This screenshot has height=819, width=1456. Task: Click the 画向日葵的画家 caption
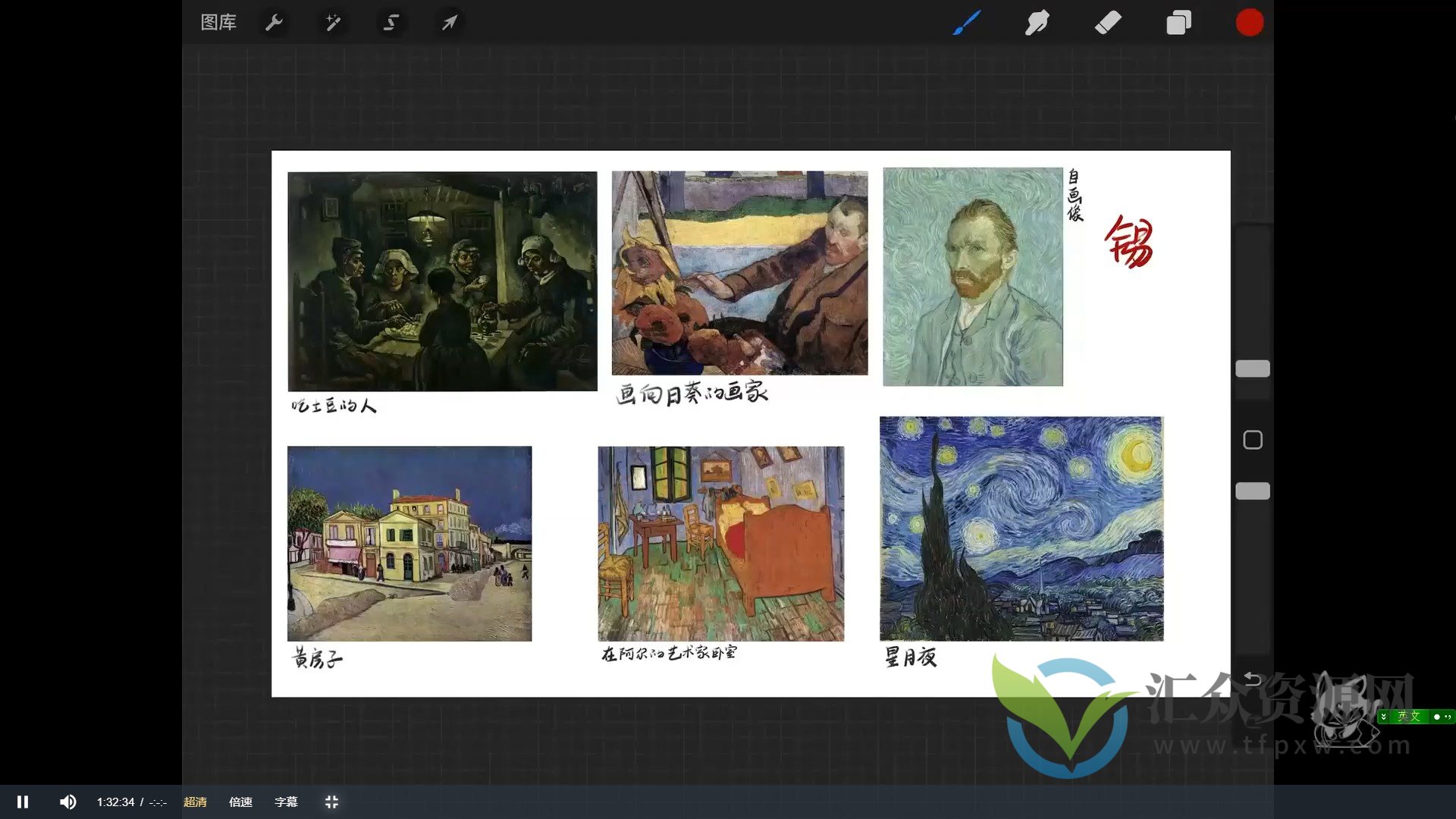(692, 393)
